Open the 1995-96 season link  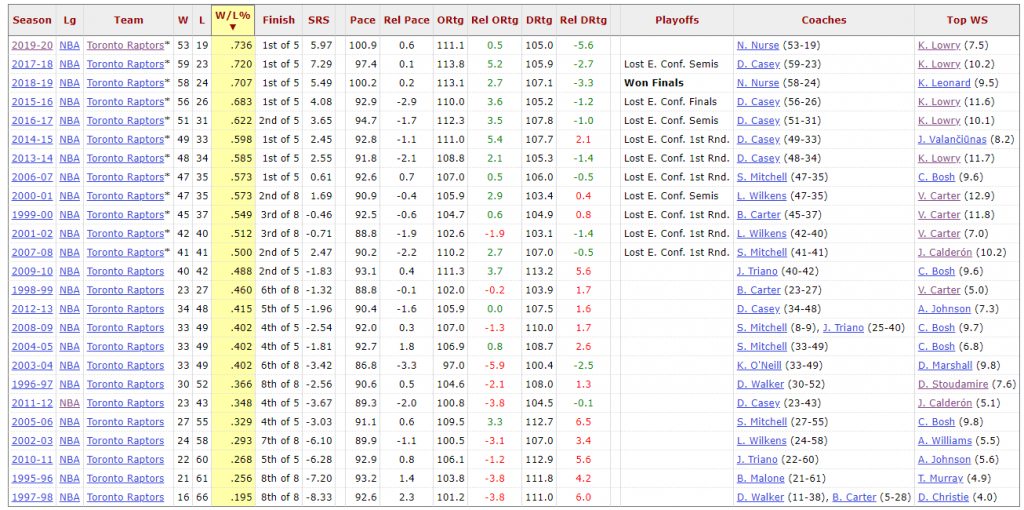(31, 478)
